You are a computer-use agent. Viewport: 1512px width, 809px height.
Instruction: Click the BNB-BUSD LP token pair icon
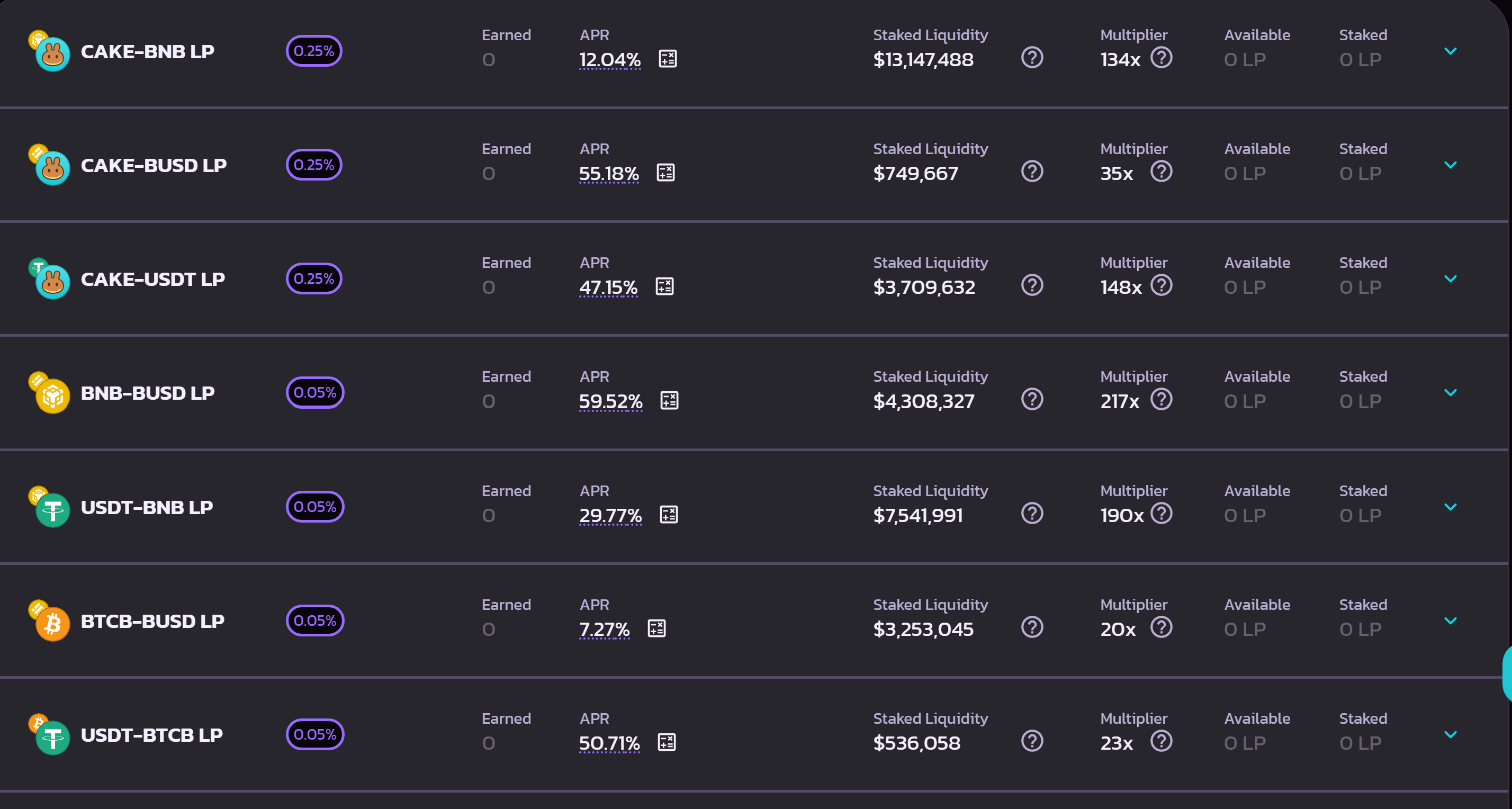(49, 393)
